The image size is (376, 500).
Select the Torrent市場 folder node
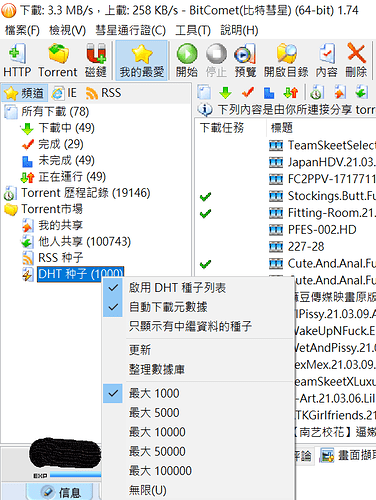coord(52,209)
